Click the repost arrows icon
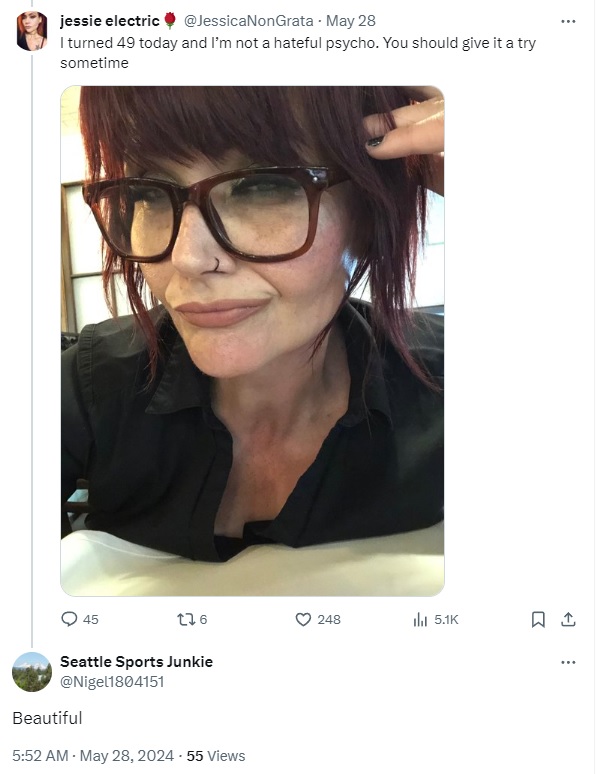 click(x=186, y=619)
